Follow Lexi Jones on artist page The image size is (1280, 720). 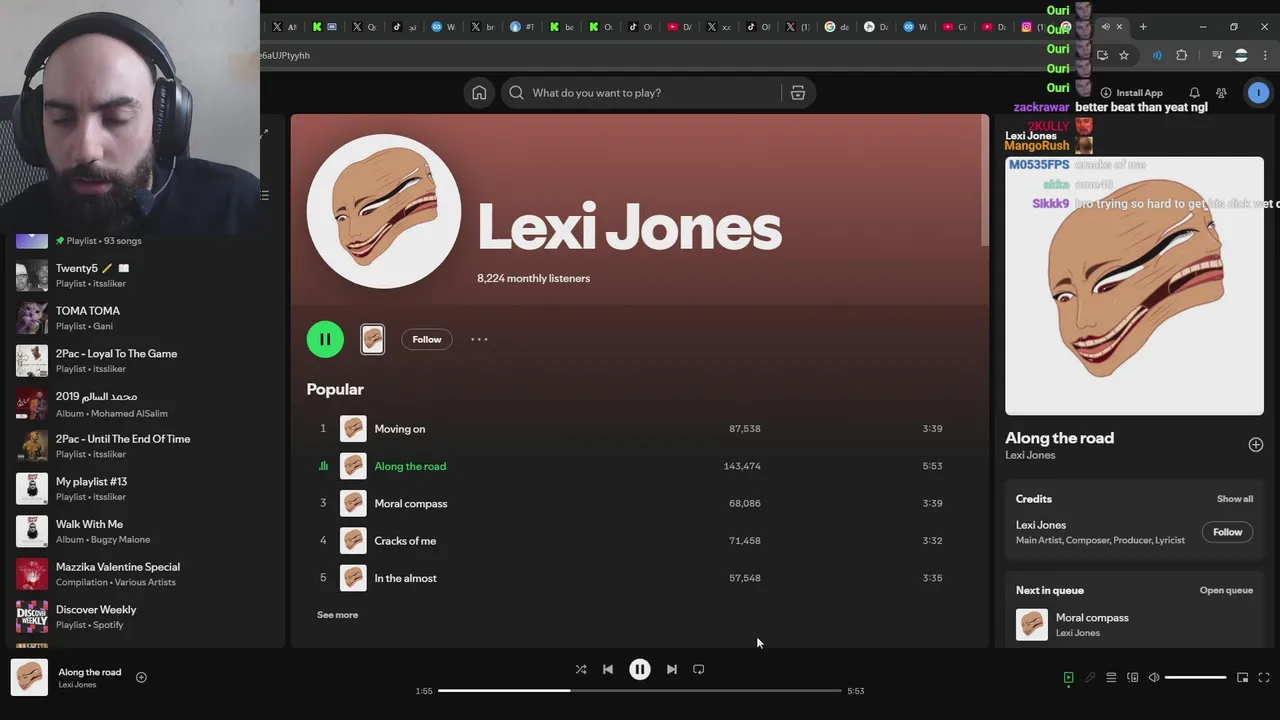[x=427, y=339]
